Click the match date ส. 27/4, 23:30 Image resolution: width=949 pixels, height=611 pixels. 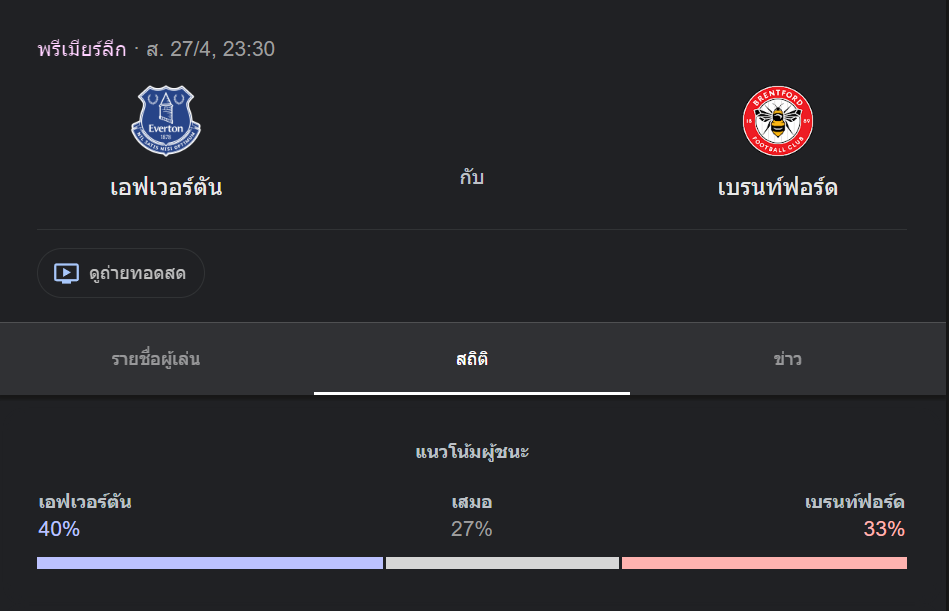pyautogui.click(x=211, y=49)
